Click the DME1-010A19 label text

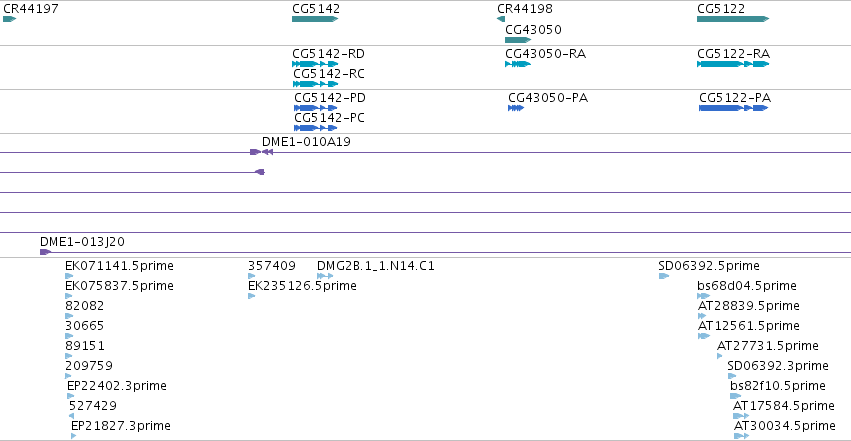pyautogui.click(x=306, y=142)
